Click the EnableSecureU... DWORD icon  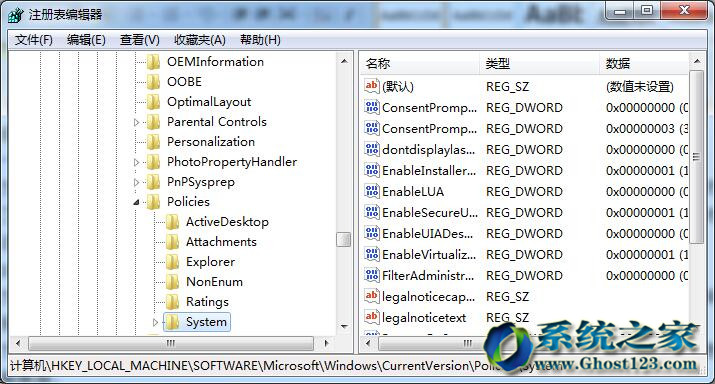372,212
